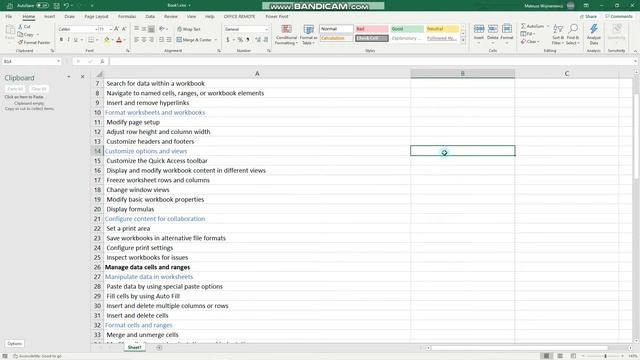Close the Clipboard pane
This screenshot has width=640, height=360.
point(82,77)
